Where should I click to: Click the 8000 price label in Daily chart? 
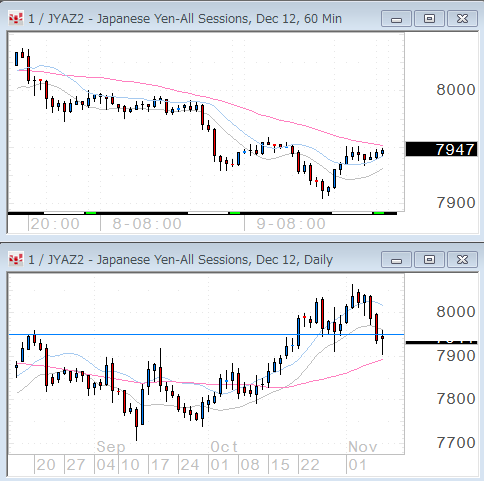[456, 312]
